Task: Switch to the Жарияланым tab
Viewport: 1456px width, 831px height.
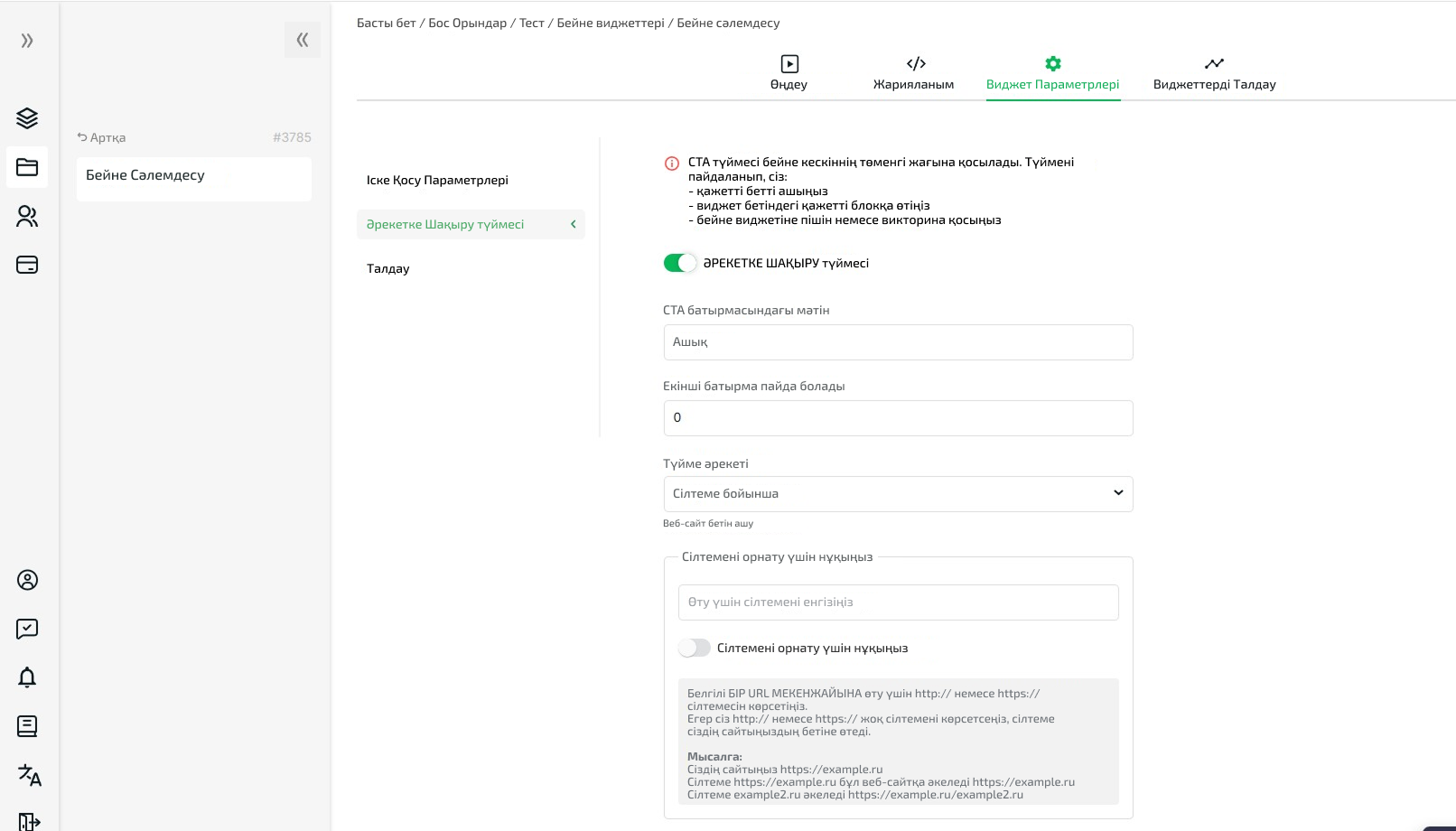Action: [913, 73]
